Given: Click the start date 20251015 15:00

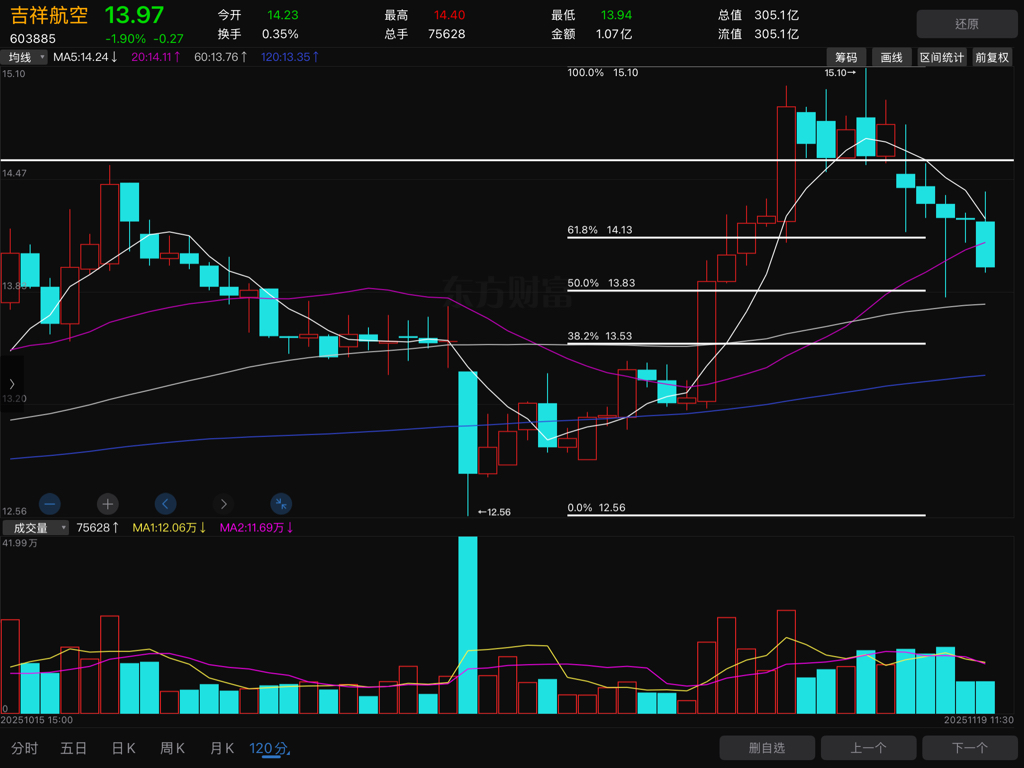Looking at the screenshot, I should [37, 720].
